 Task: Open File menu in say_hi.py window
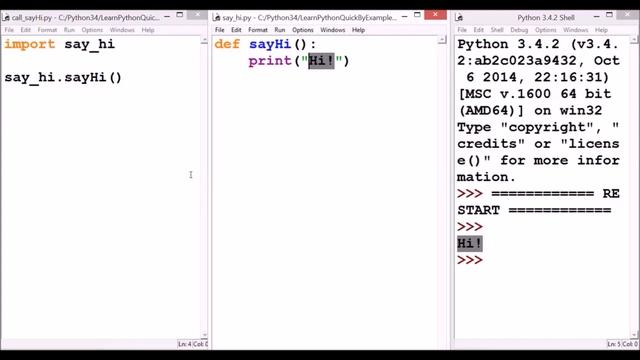pos(220,30)
